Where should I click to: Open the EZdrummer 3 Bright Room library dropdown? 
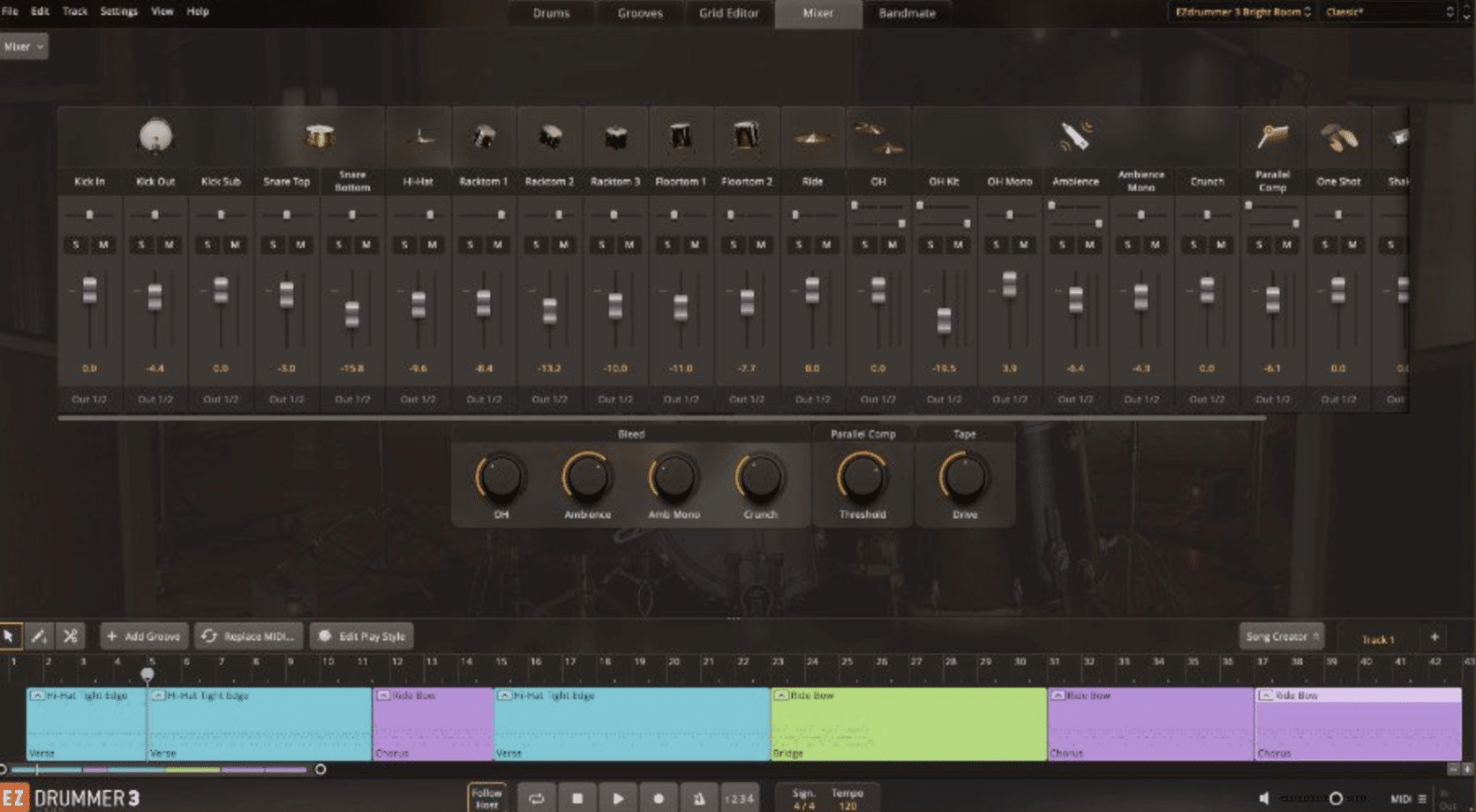pos(1243,12)
